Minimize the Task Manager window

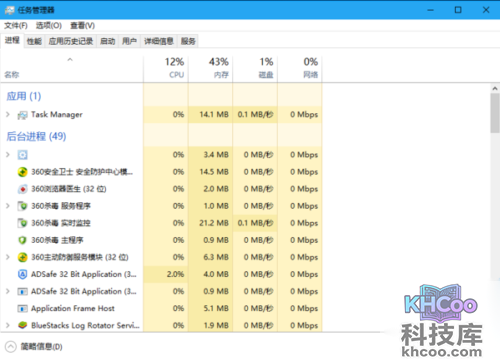point(431,10)
